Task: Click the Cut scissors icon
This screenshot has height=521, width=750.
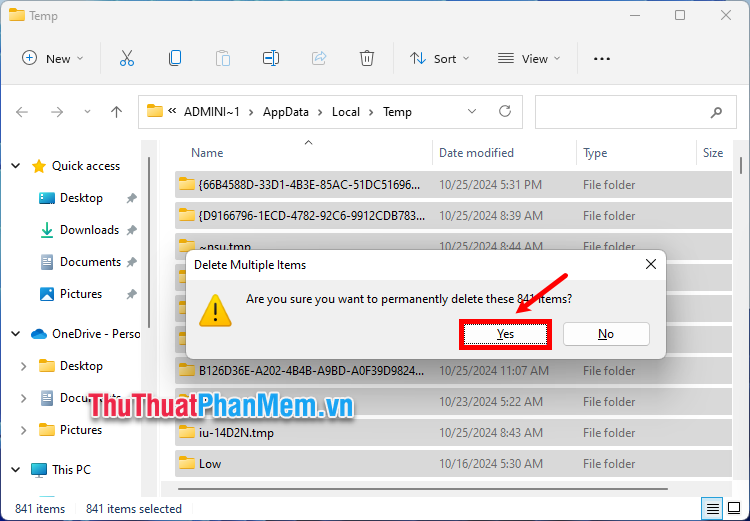Action: pos(127,58)
